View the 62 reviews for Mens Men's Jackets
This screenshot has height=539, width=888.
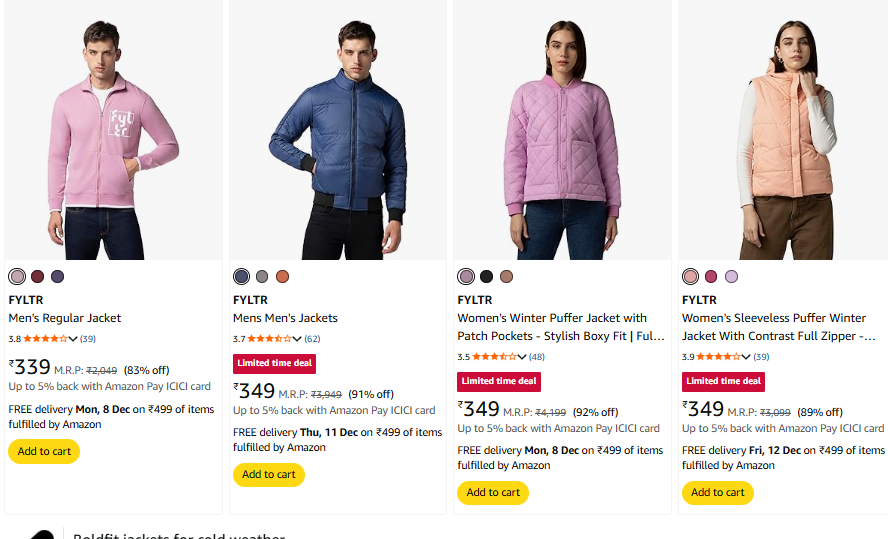click(x=313, y=339)
